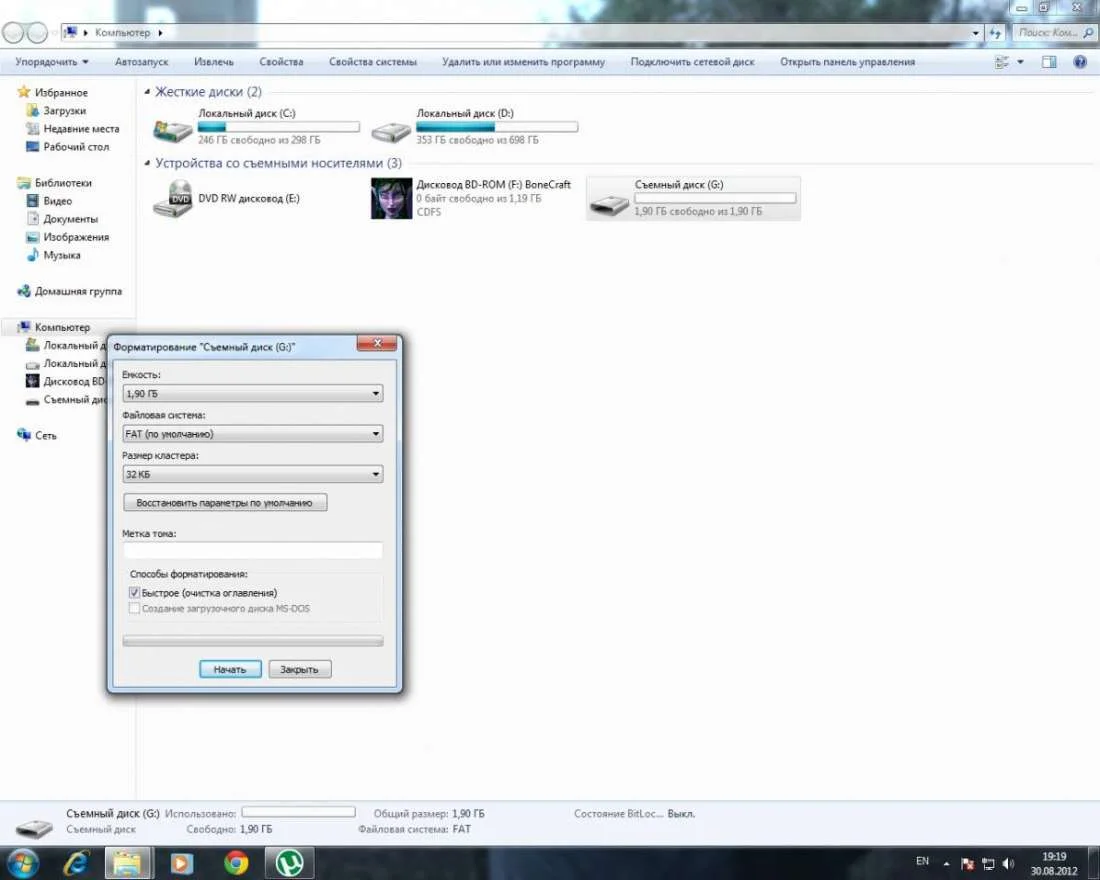Click the Недавние места icon
Viewport: 1100px width, 880px height.
coord(32,128)
